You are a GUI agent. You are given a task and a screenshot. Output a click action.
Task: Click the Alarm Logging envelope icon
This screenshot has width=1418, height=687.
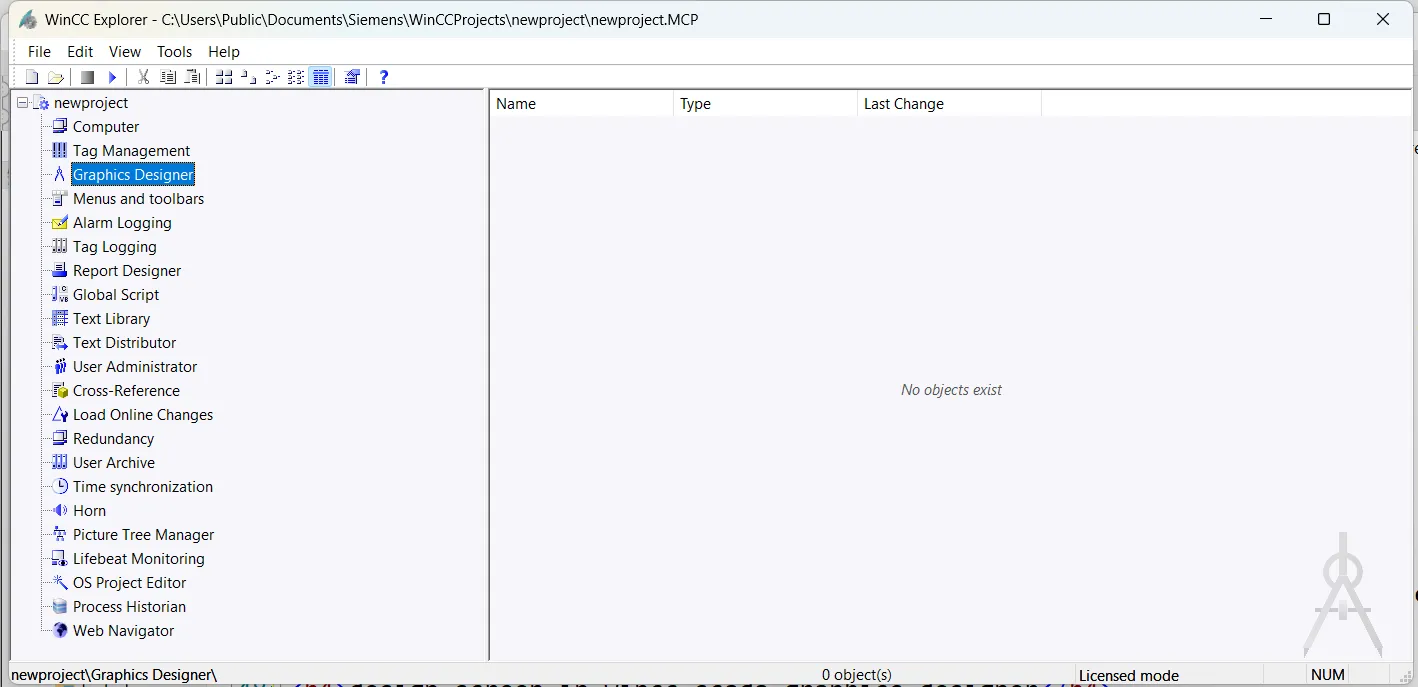click(60, 222)
